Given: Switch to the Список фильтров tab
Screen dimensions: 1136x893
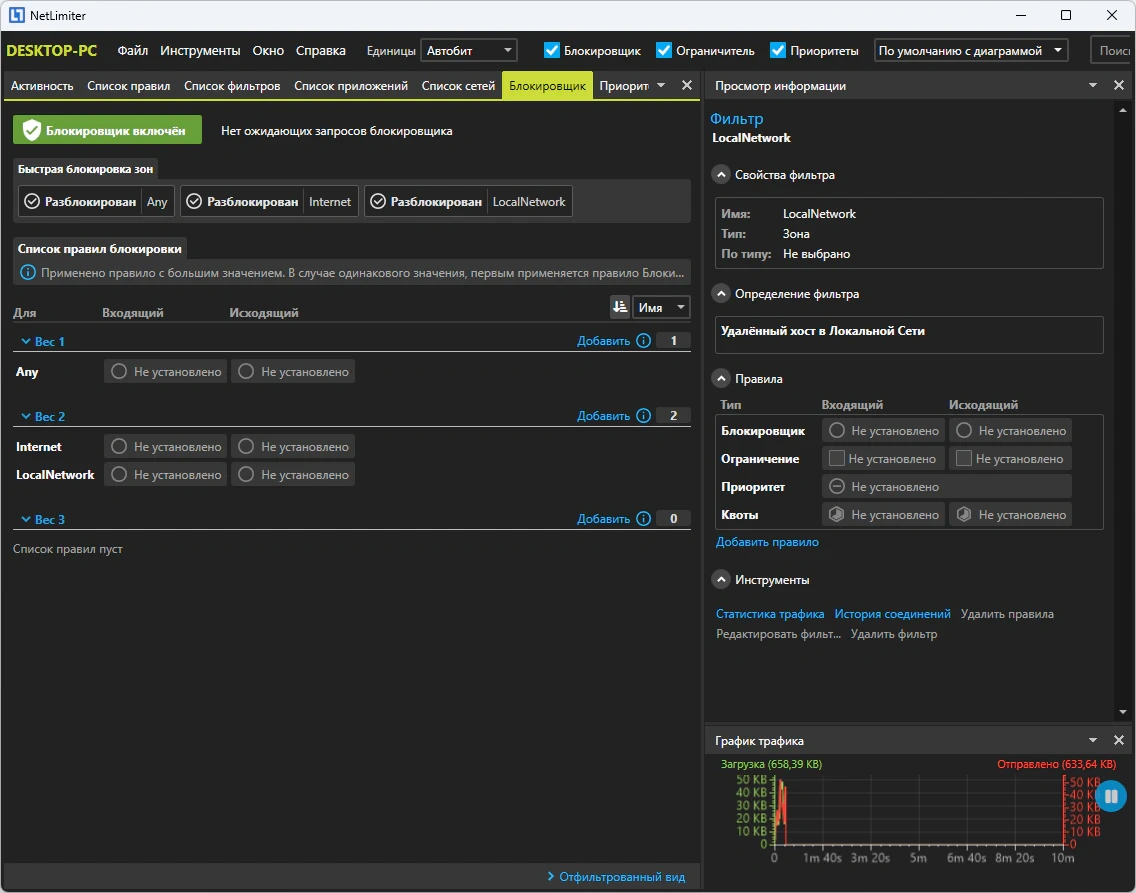Looking at the screenshot, I should click(232, 85).
